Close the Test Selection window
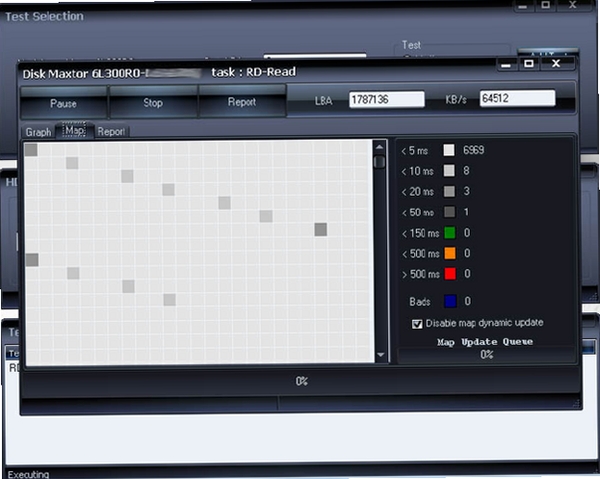 click(x=573, y=5)
